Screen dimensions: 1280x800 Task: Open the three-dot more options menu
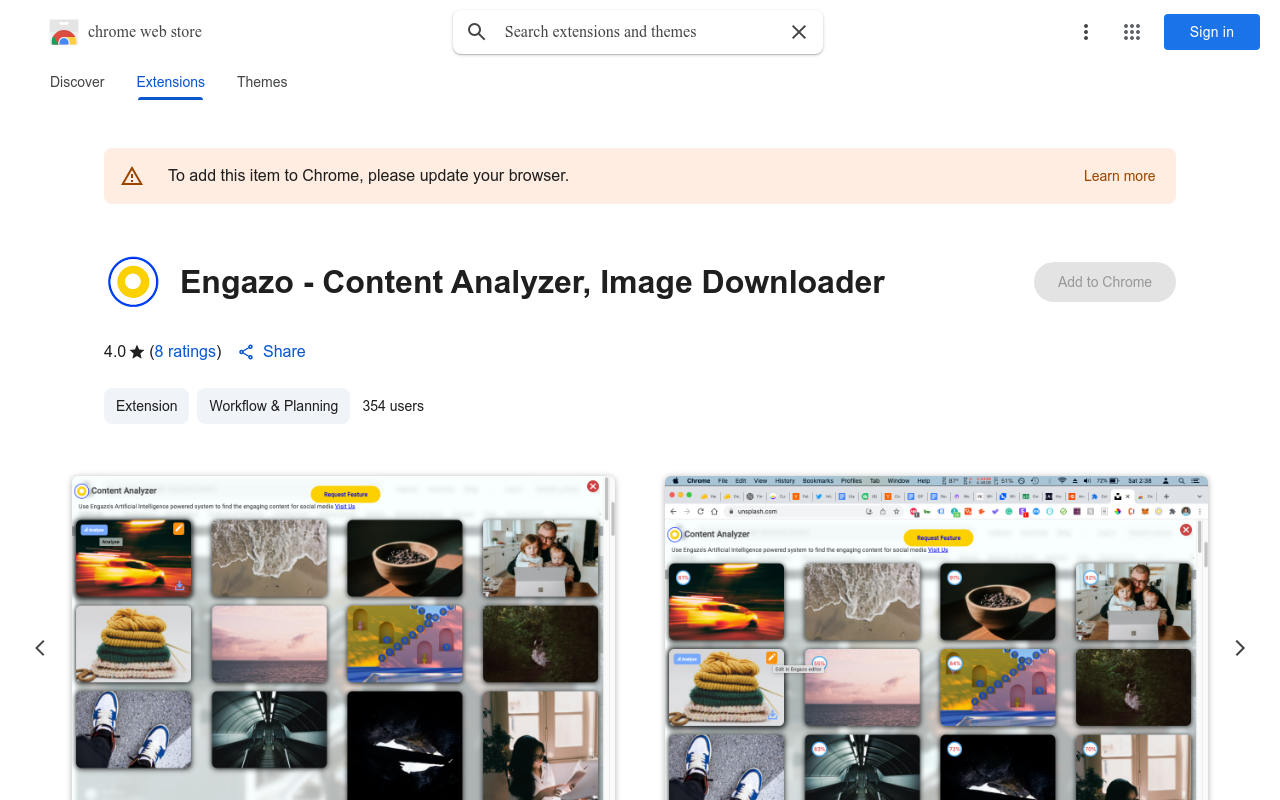pos(1086,32)
